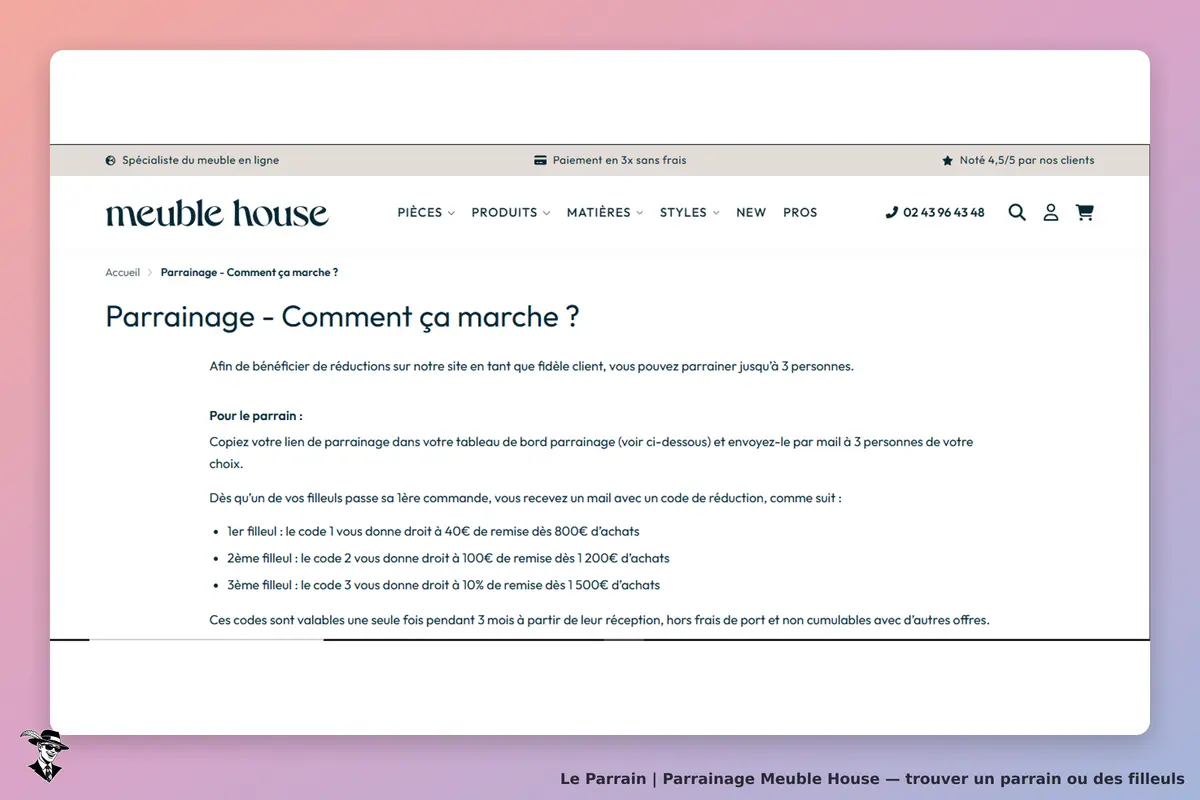The width and height of the screenshot is (1200, 800).
Task: Click the '2ème filleul' list line
Action: 448,558
